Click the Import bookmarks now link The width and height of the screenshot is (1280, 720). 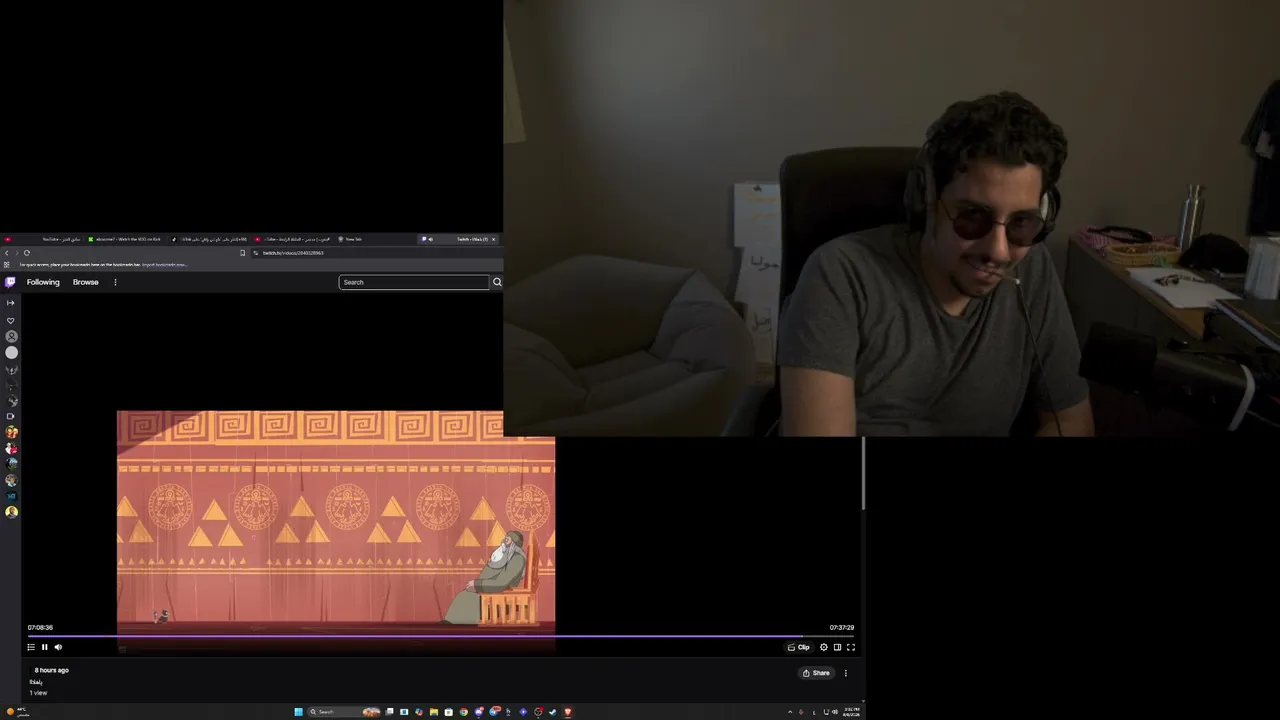click(x=165, y=265)
